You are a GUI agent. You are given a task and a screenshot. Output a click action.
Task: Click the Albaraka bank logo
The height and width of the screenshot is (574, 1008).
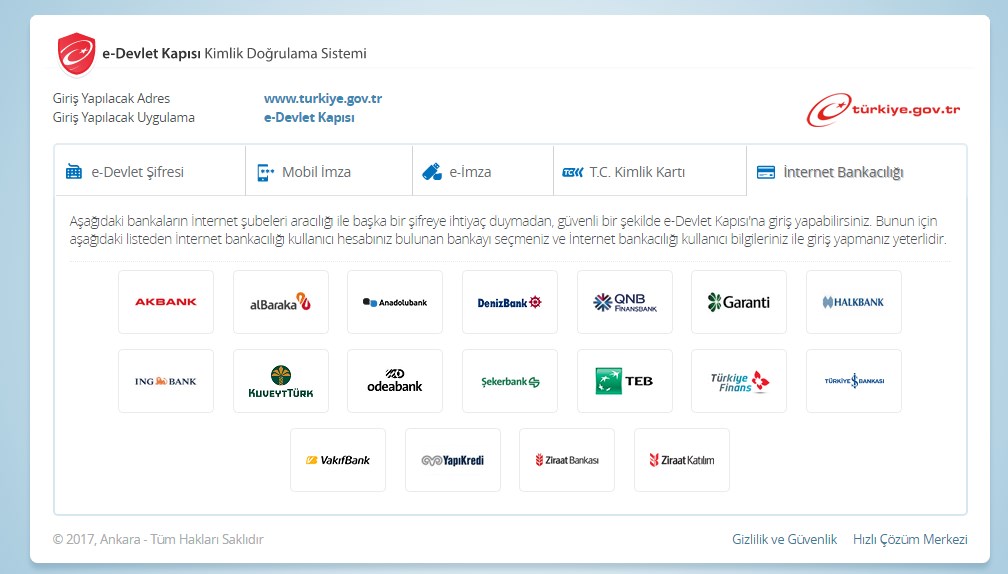281,302
